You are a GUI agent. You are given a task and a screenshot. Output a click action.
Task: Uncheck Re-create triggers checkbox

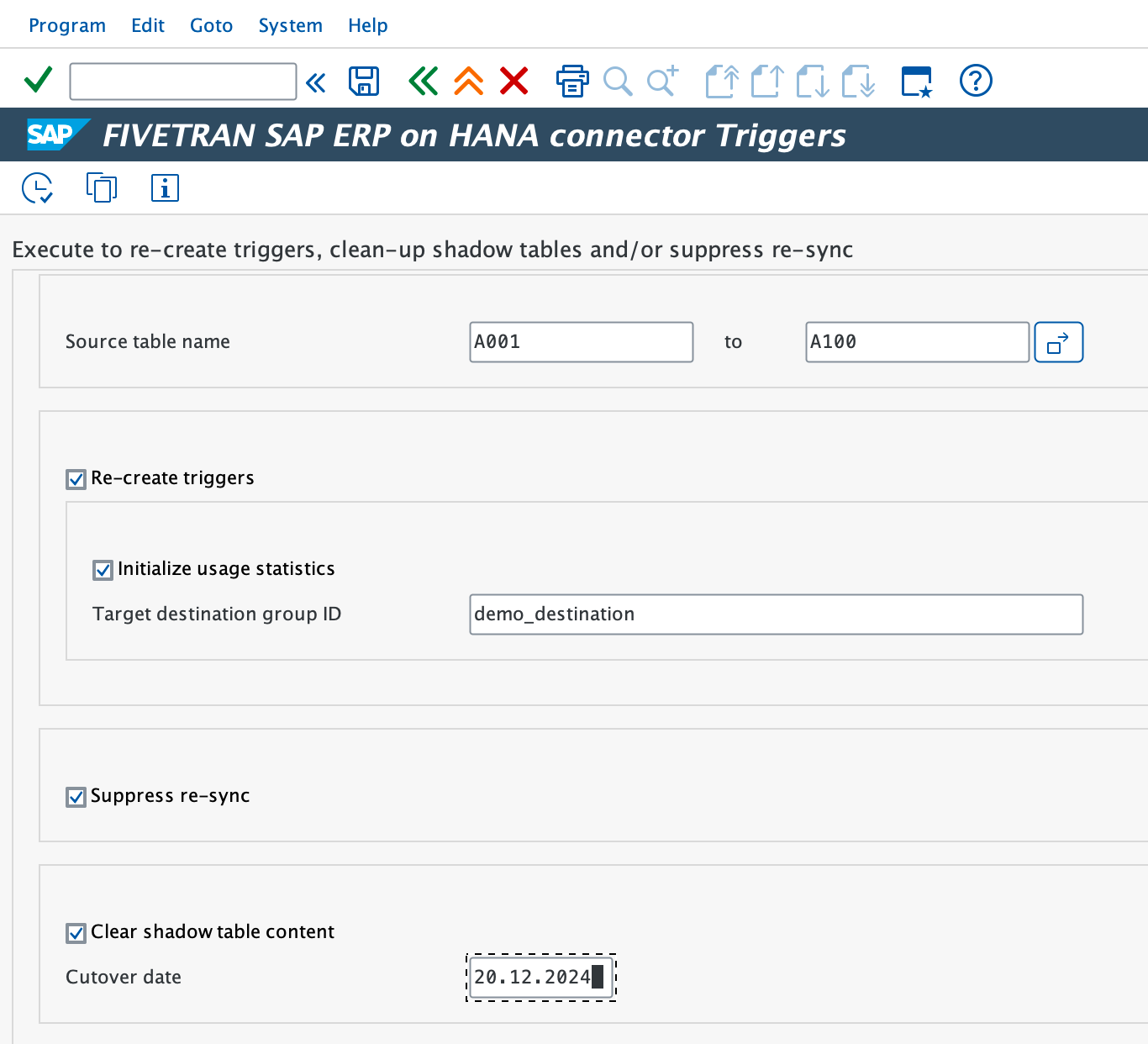click(x=76, y=479)
